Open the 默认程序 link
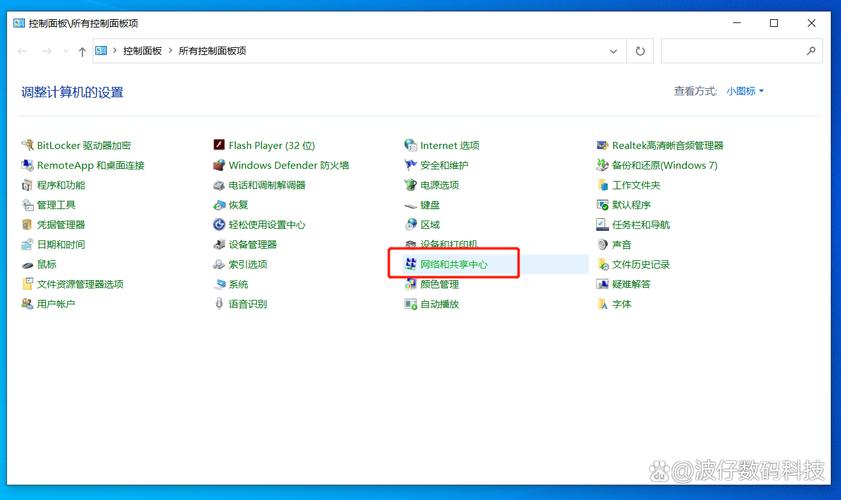Screen dimensions: 841x500 click(631, 204)
